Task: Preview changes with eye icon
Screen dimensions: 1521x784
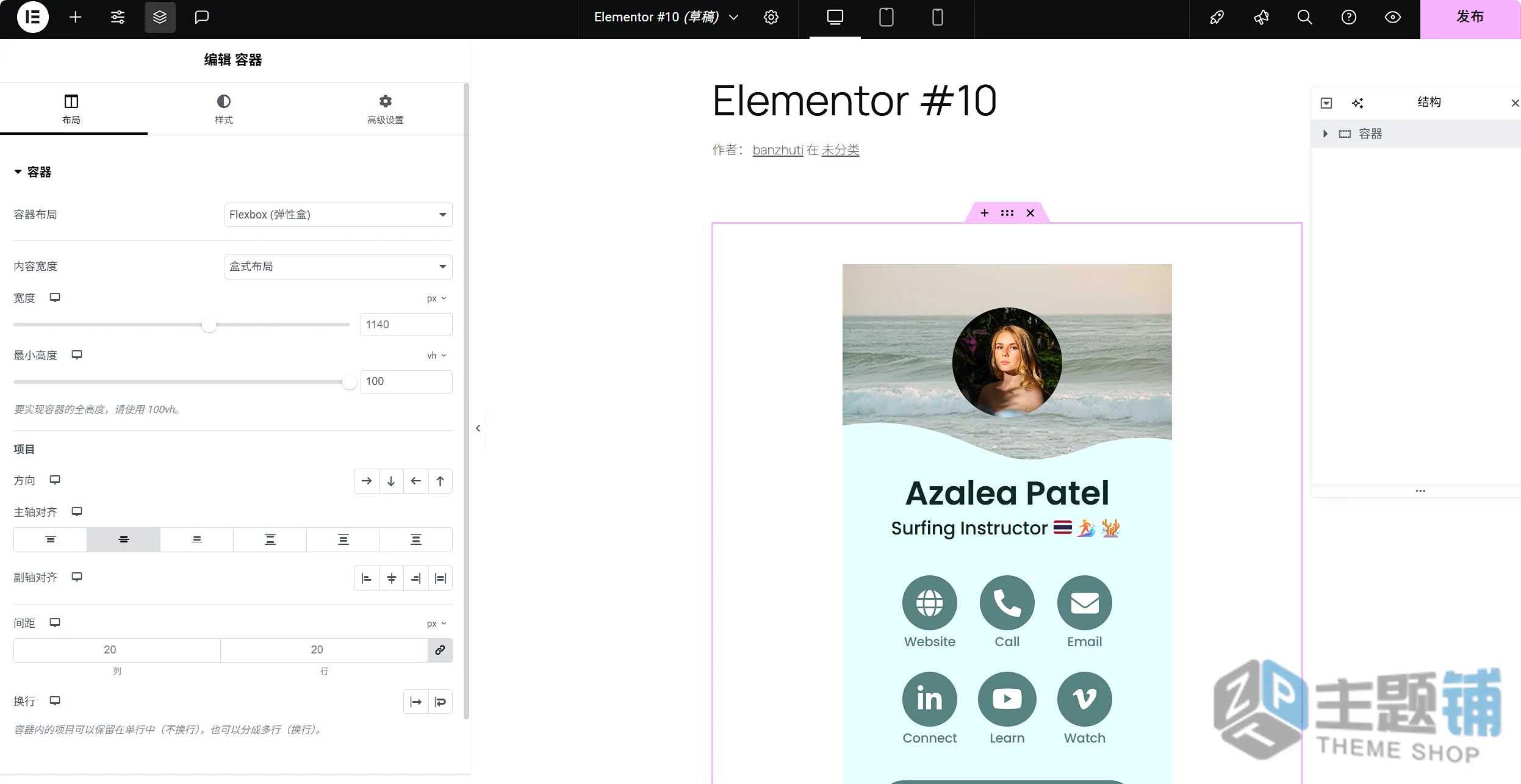Action: click(x=1393, y=17)
